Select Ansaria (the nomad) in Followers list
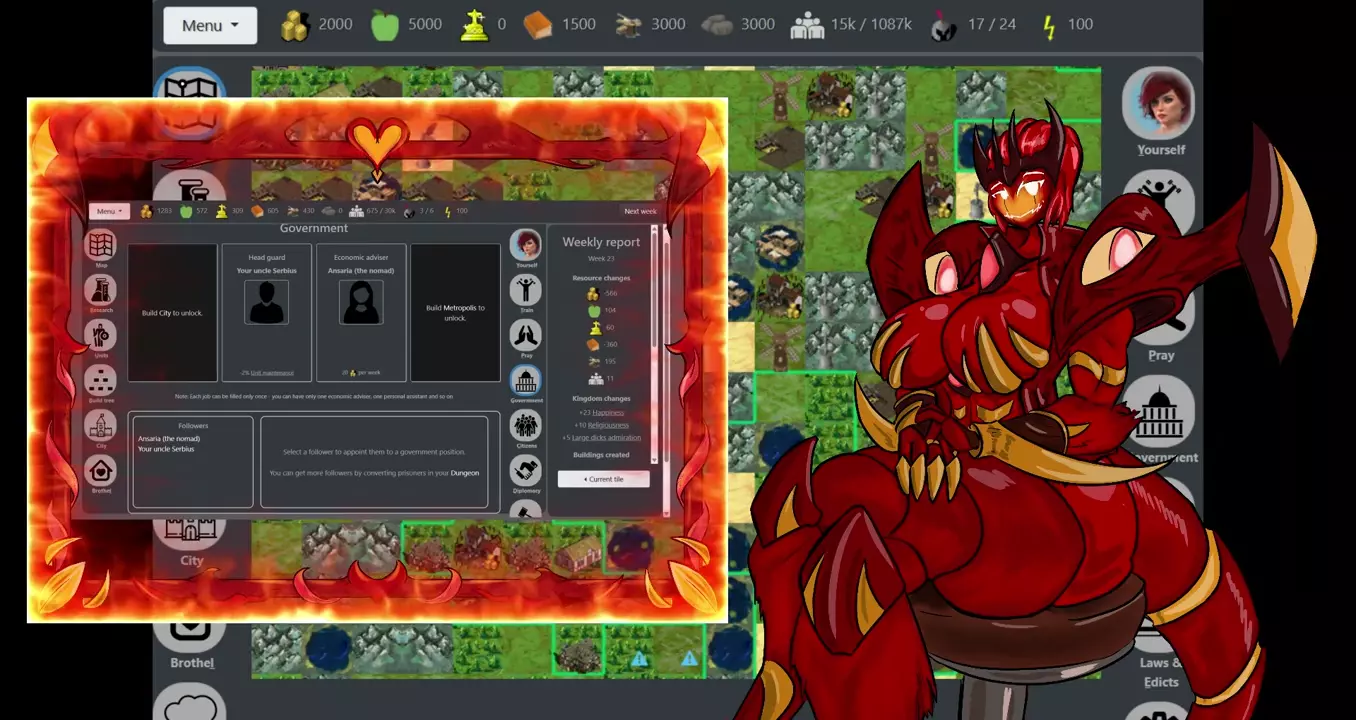The width and height of the screenshot is (1356, 720). pyautogui.click(x=166, y=439)
